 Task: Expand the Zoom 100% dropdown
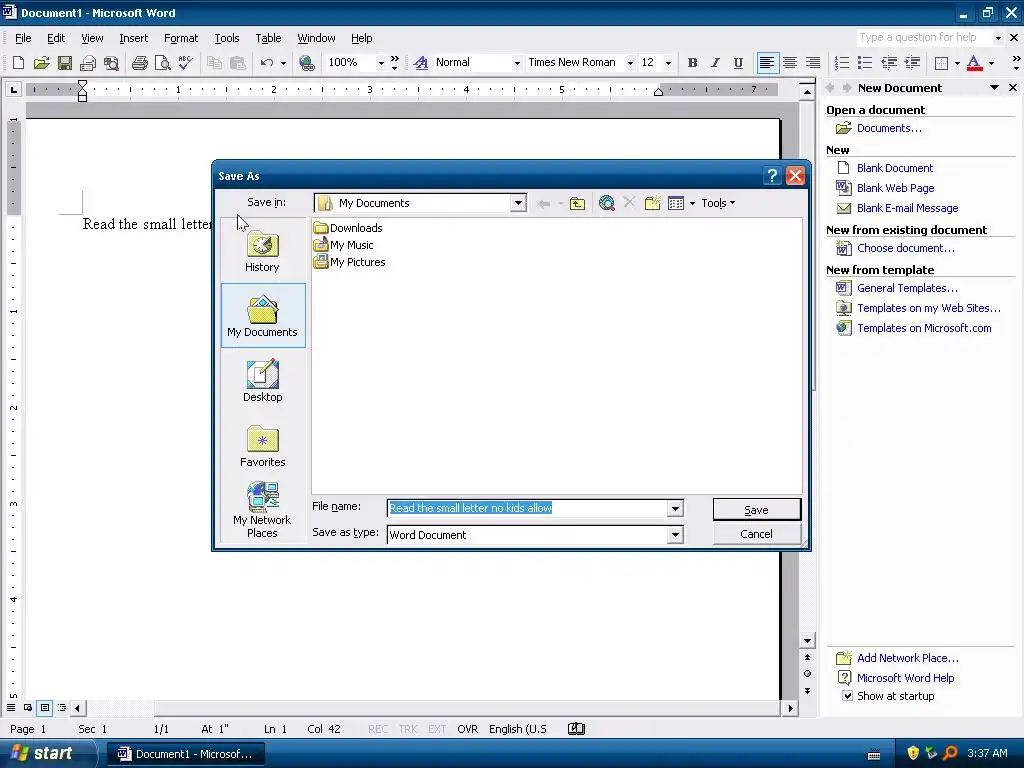click(x=381, y=63)
